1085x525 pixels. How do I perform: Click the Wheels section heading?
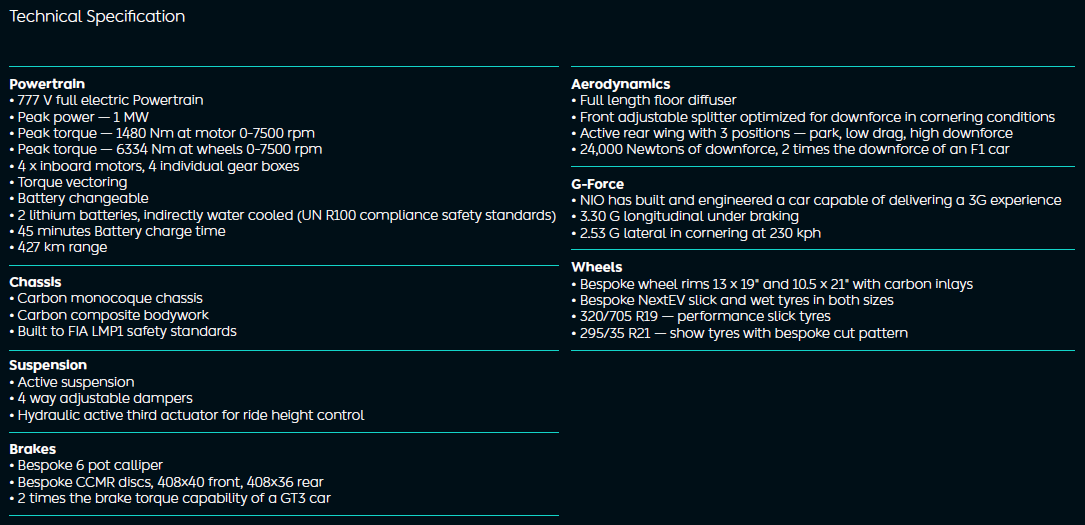(596, 267)
